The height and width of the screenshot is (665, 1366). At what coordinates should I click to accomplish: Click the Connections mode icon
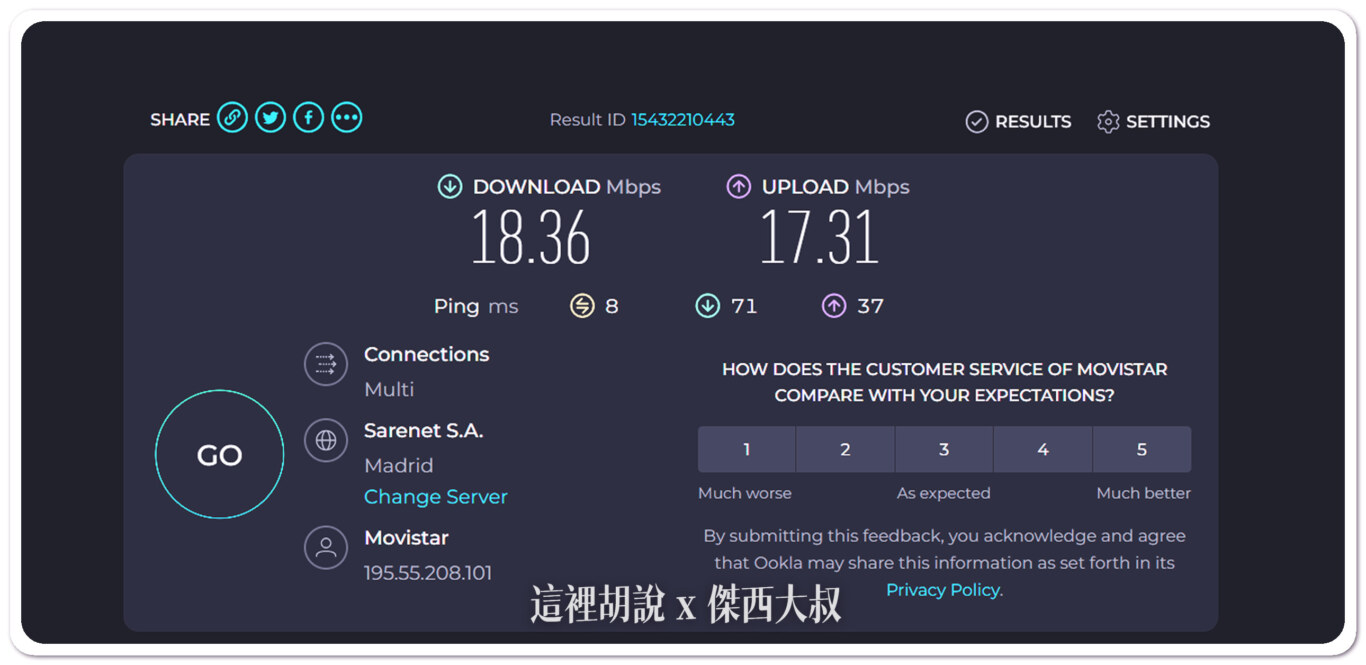point(326,364)
